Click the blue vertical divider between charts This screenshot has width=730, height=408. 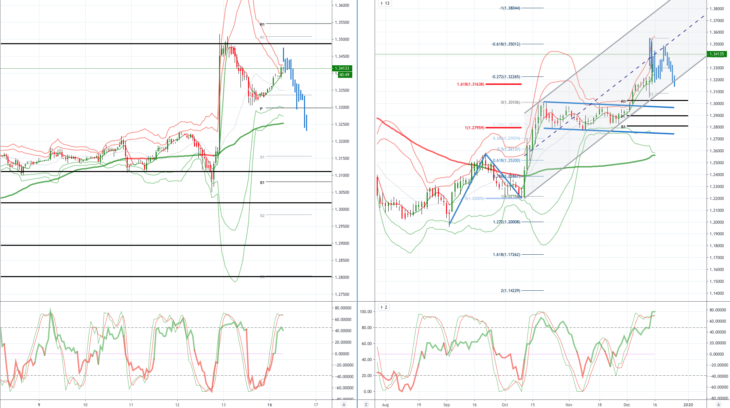coord(357,200)
